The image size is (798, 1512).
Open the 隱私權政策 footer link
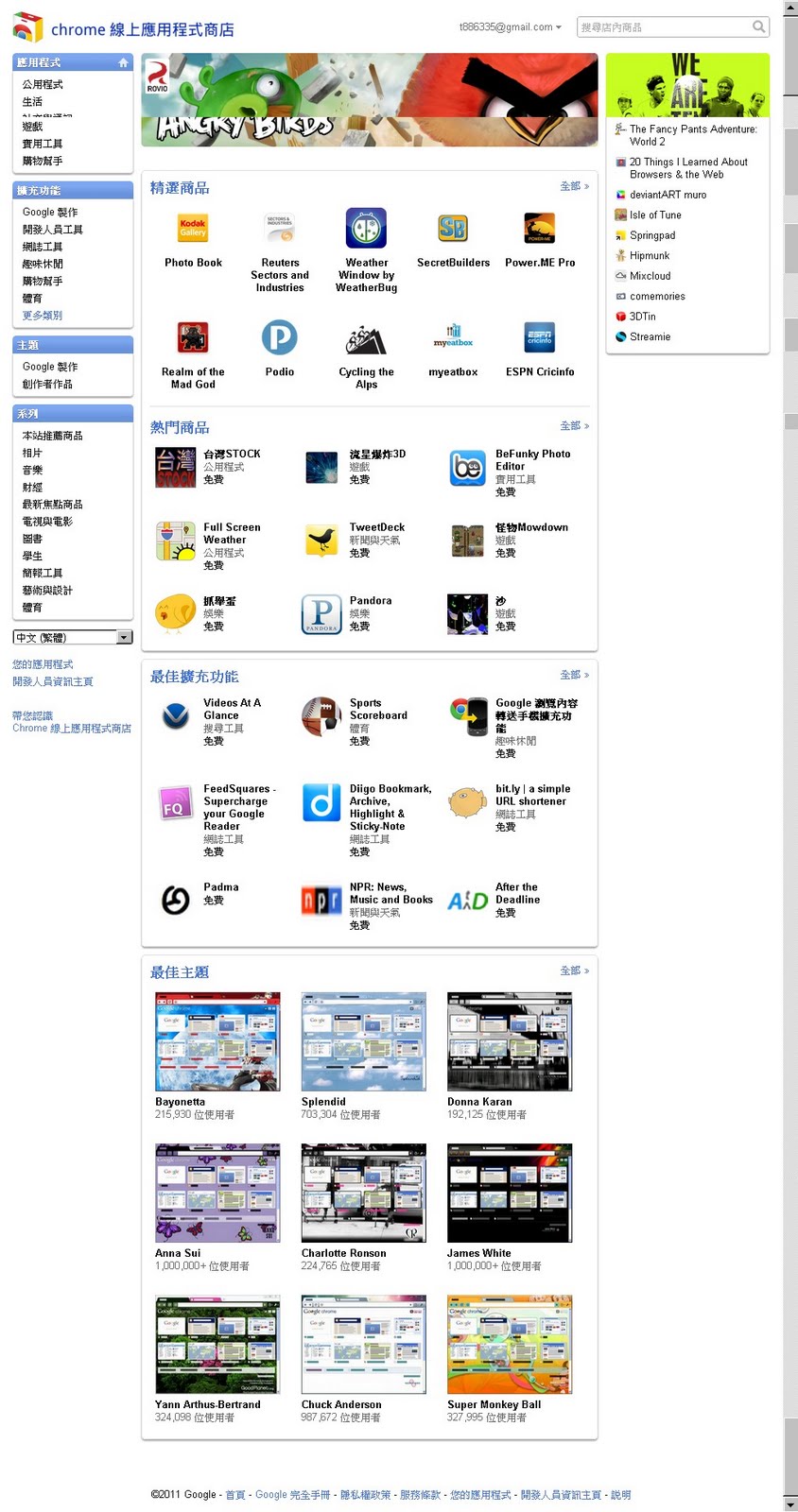tap(364, 1495)
